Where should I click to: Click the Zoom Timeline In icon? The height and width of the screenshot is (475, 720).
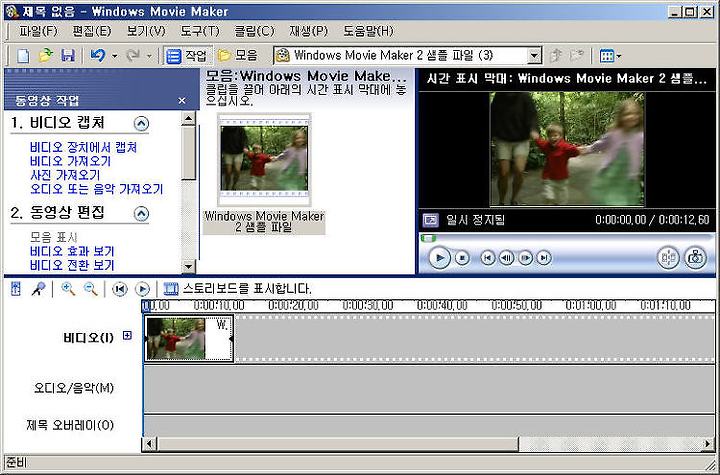click(x=68, y=289)
